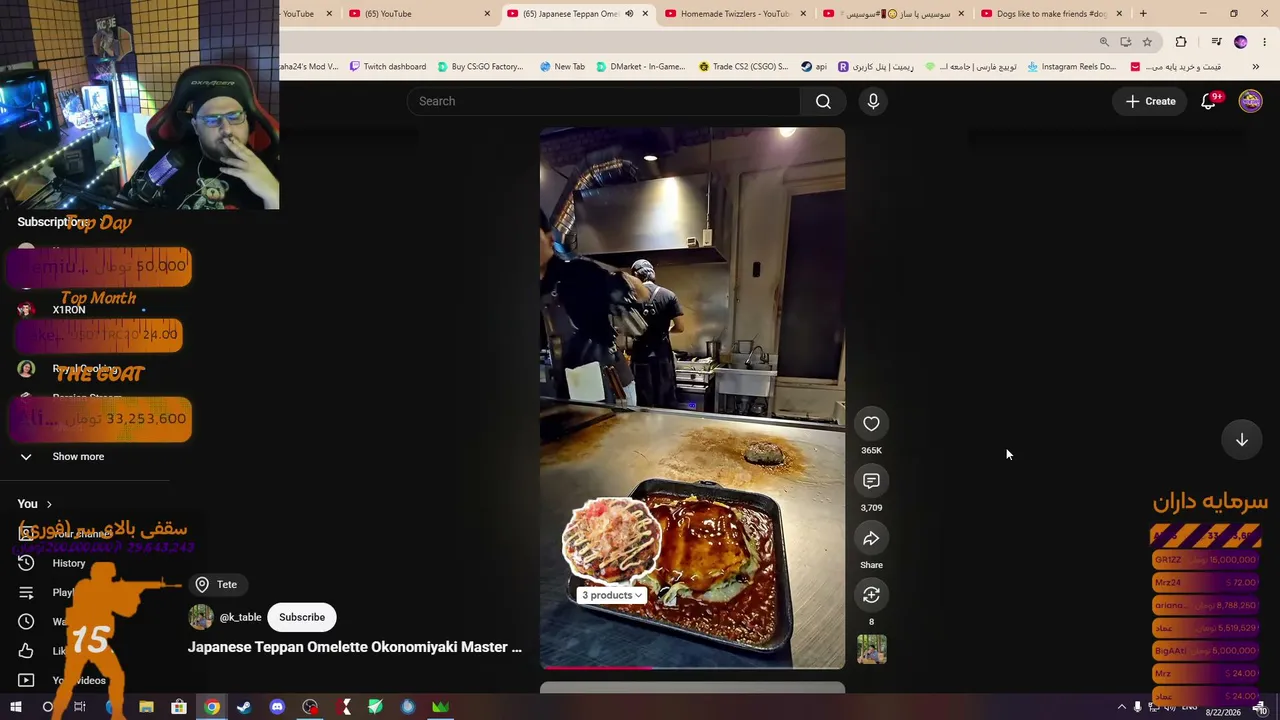Switch to the Homemade Twizzlers tab

pyautogui.click(x=734, y=14)
